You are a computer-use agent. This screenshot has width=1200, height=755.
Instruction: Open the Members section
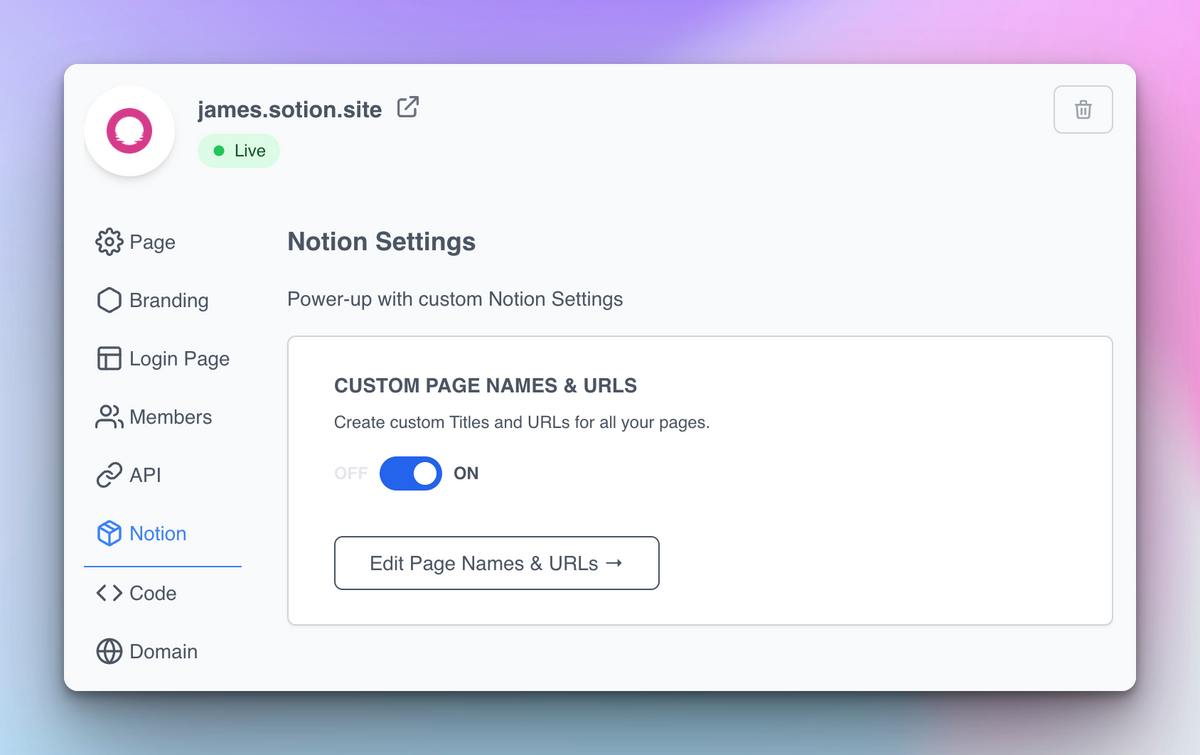(x=154, y=417)
